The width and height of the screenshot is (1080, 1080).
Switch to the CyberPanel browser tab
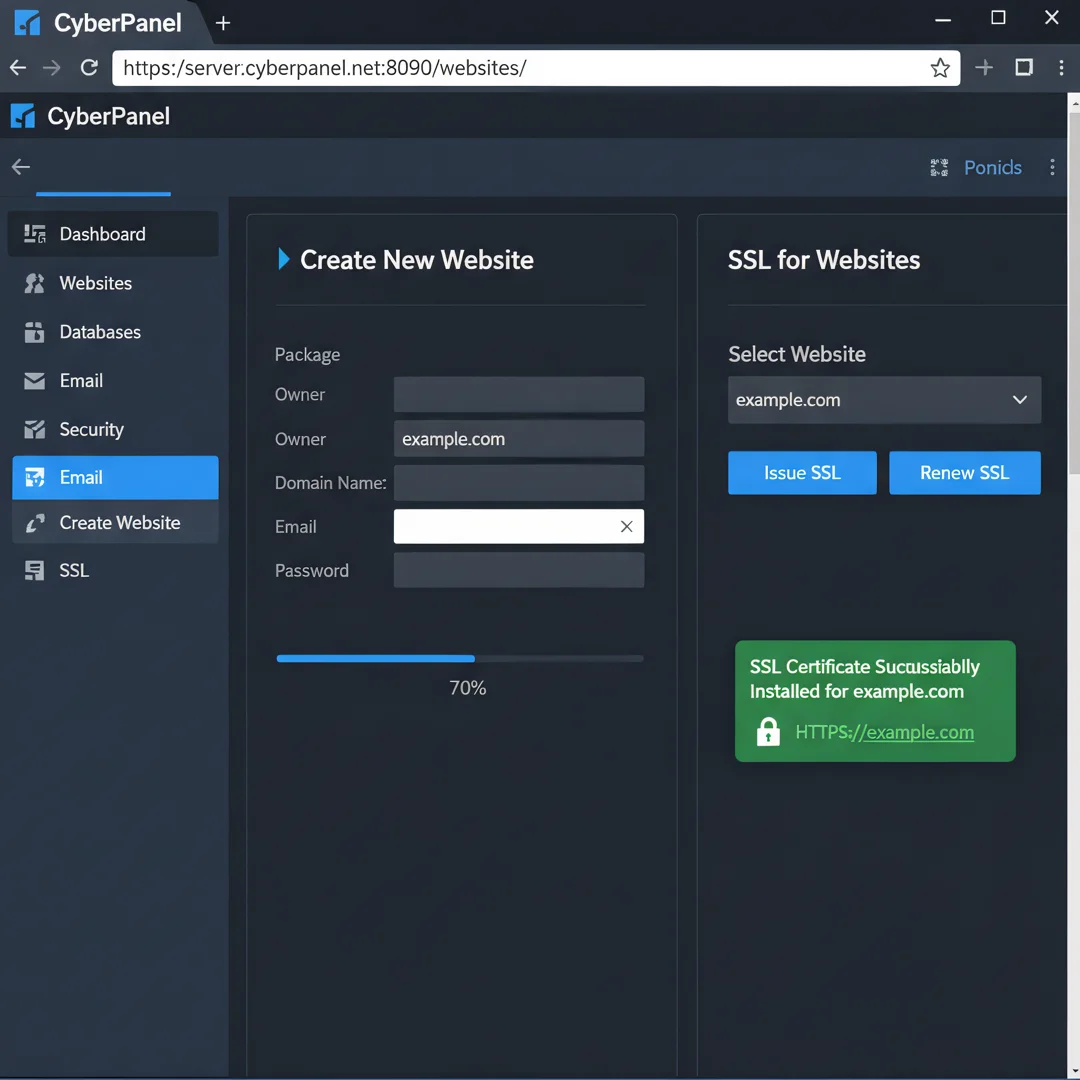pyautogui.click(x=103, y=23)
